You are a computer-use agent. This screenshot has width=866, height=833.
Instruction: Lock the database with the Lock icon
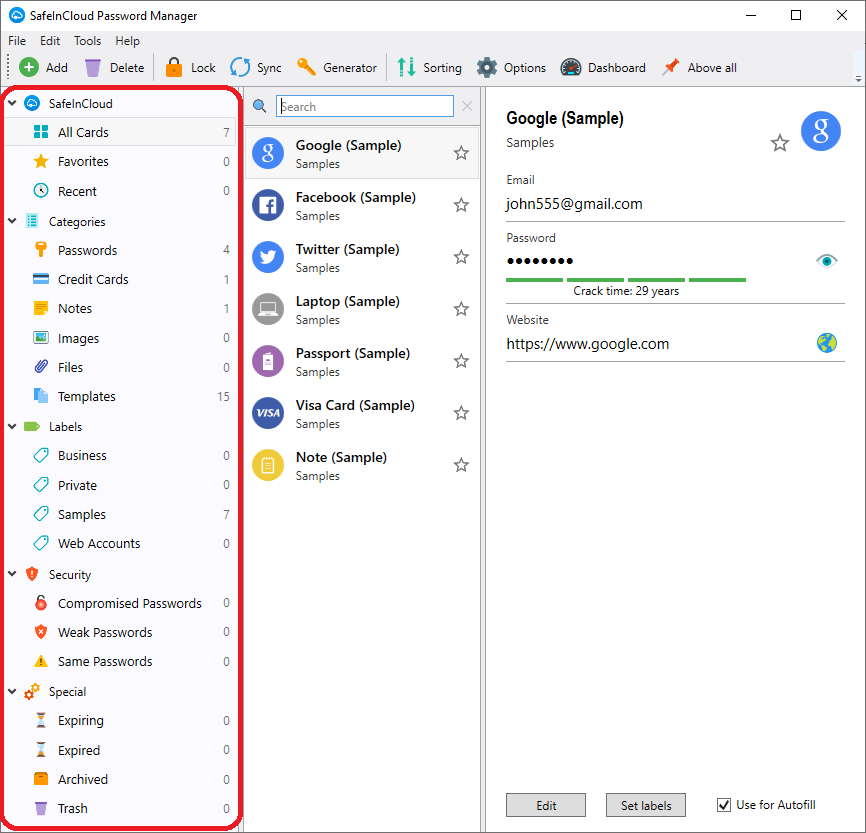tap(174, 67)
